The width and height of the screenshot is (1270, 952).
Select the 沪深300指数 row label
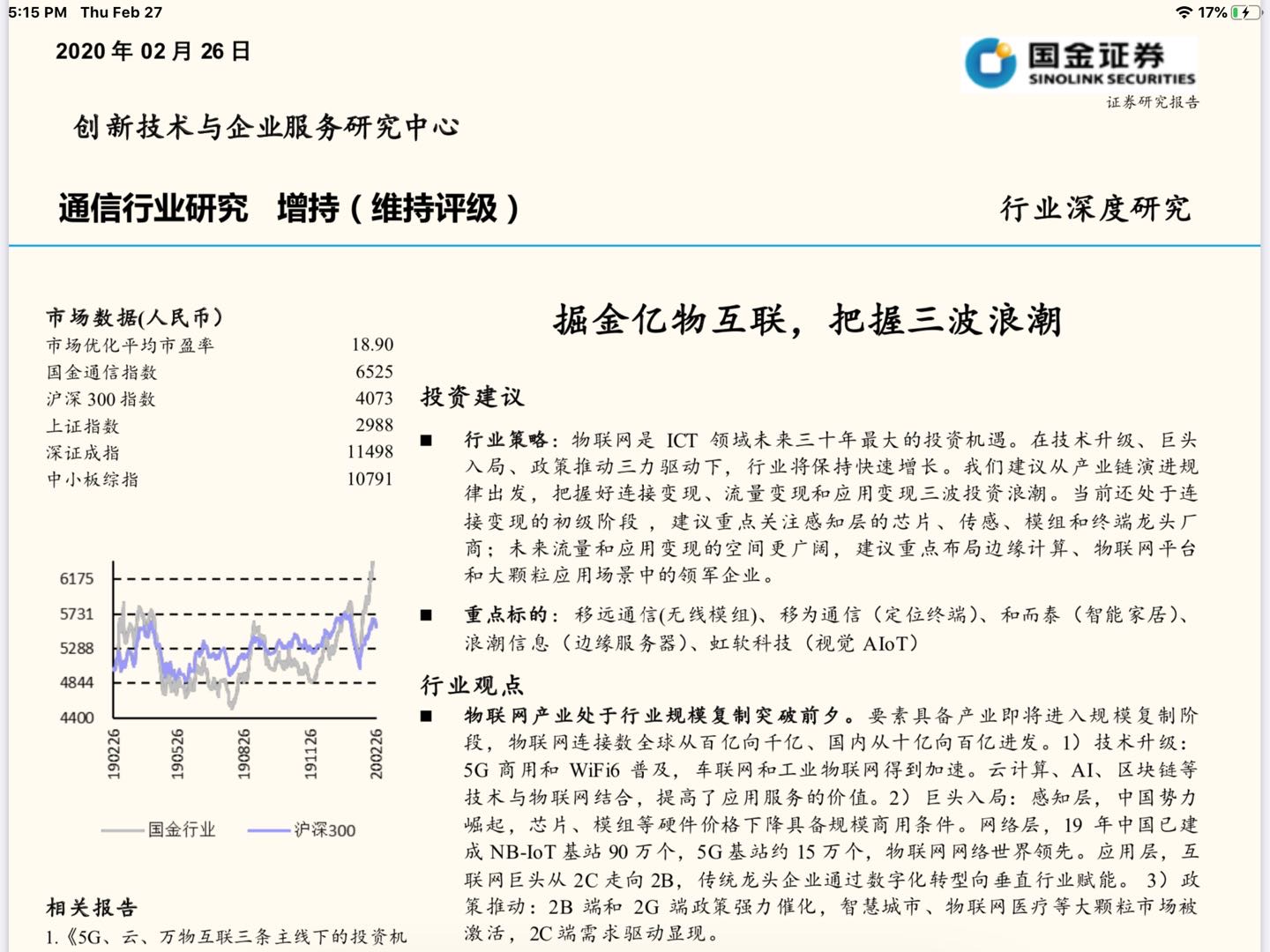coord(101,399)
